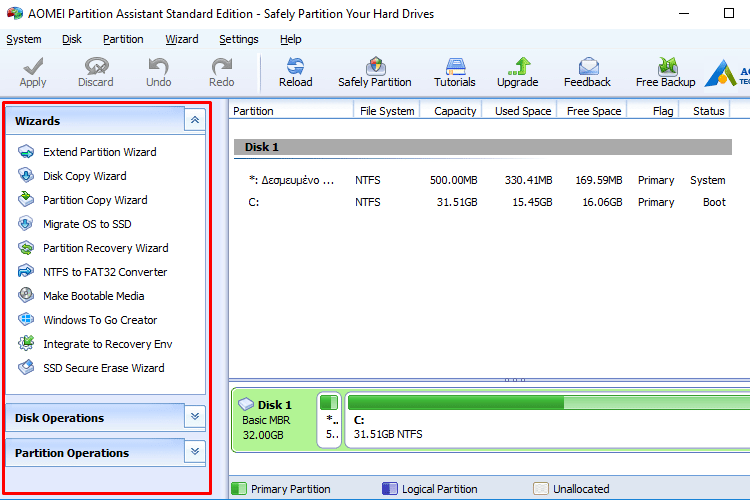
Task: Click the Discard toolbar icon
Action: 96,67
